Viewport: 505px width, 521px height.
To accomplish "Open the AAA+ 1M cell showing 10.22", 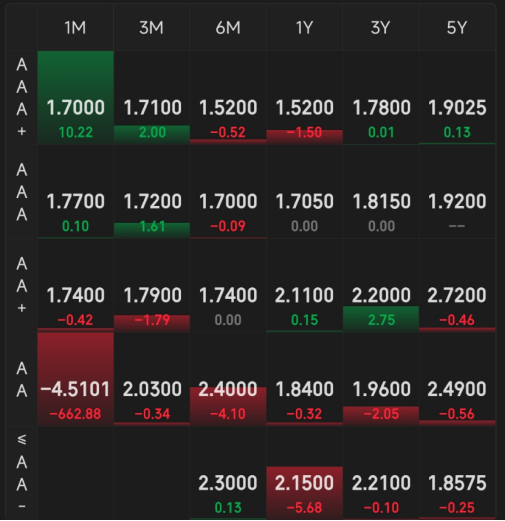I will [x=75, y=98].
